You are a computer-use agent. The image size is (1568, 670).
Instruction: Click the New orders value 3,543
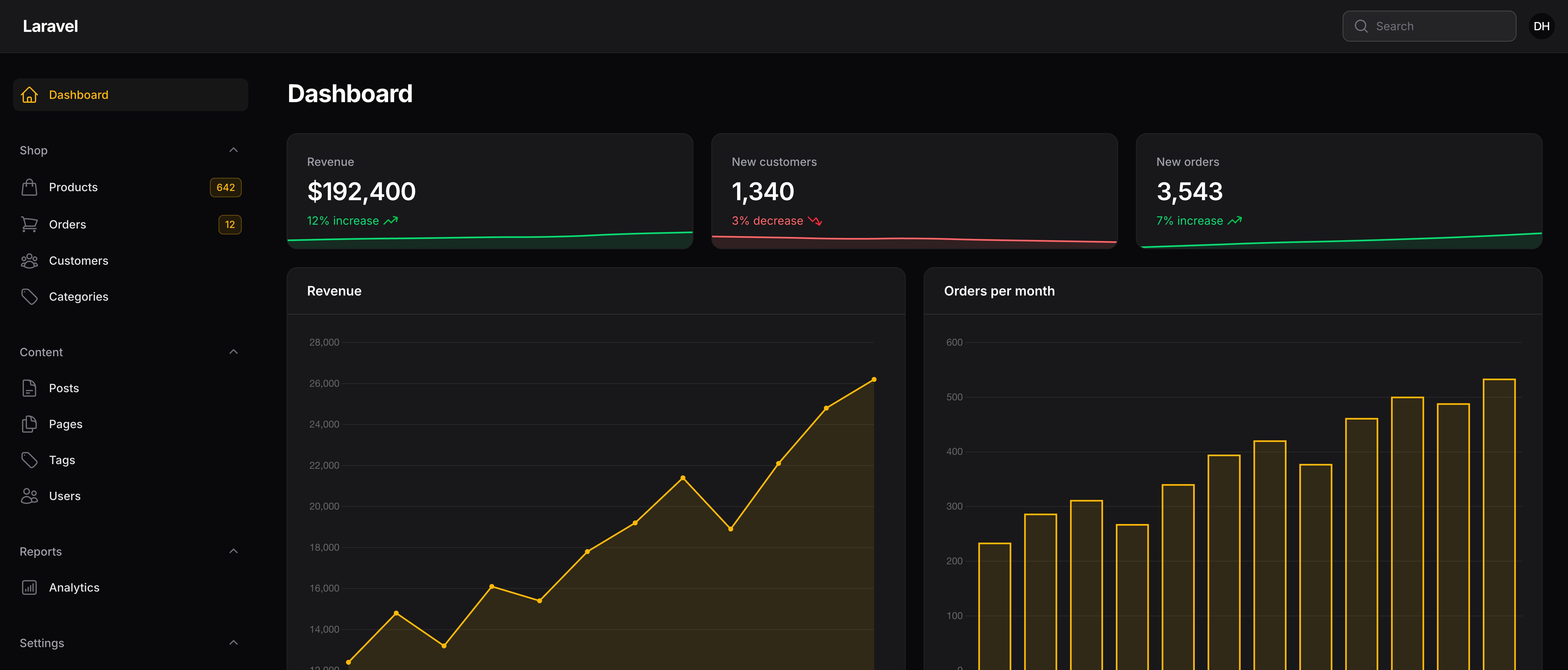coord(1189,192)
